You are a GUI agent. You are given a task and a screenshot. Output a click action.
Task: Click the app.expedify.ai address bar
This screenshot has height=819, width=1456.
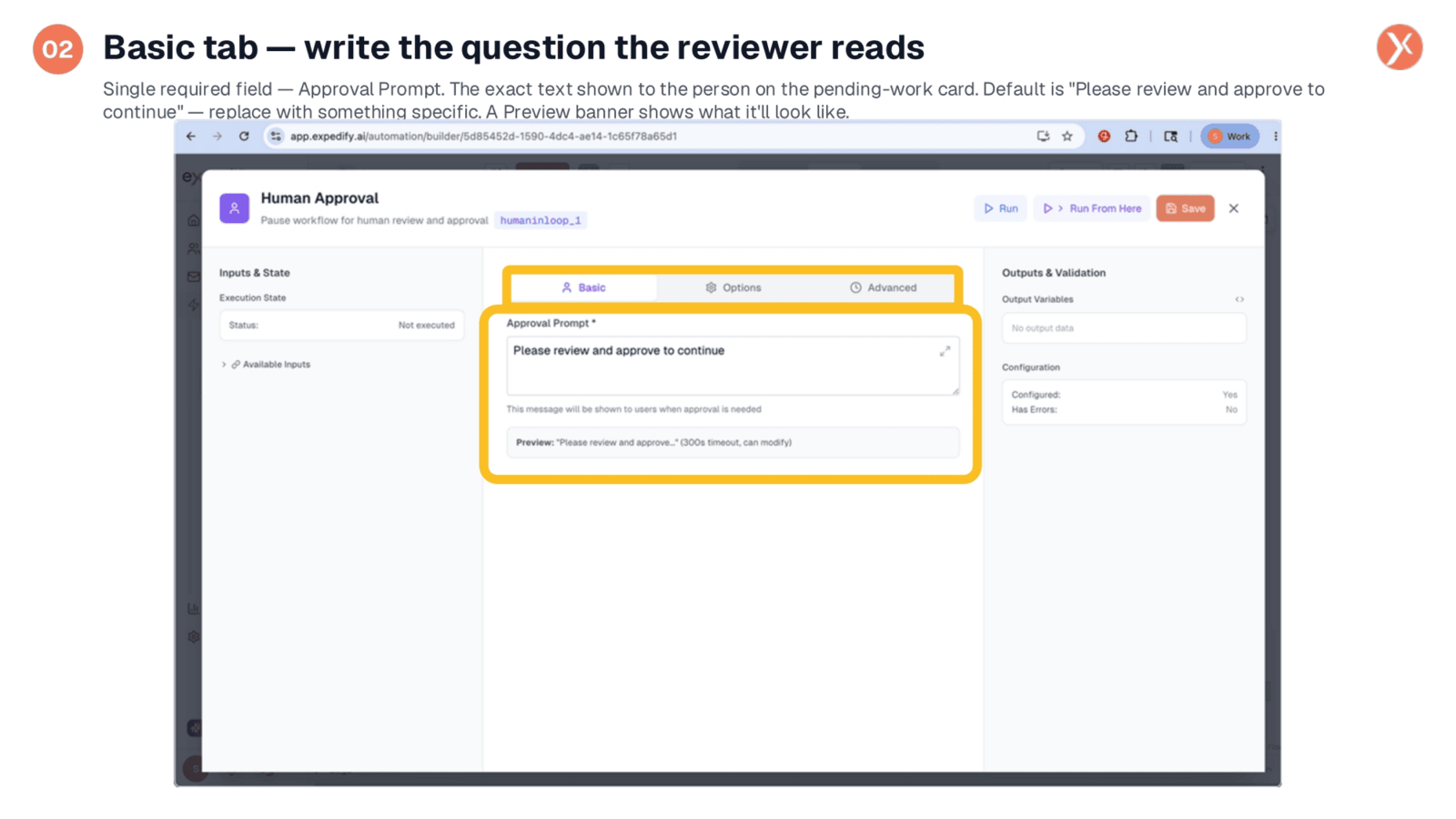(655, 136)
